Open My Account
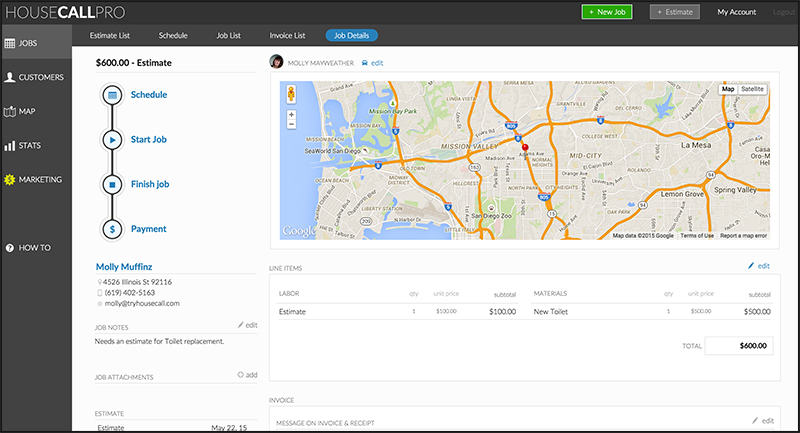 (x=737, y=12)
